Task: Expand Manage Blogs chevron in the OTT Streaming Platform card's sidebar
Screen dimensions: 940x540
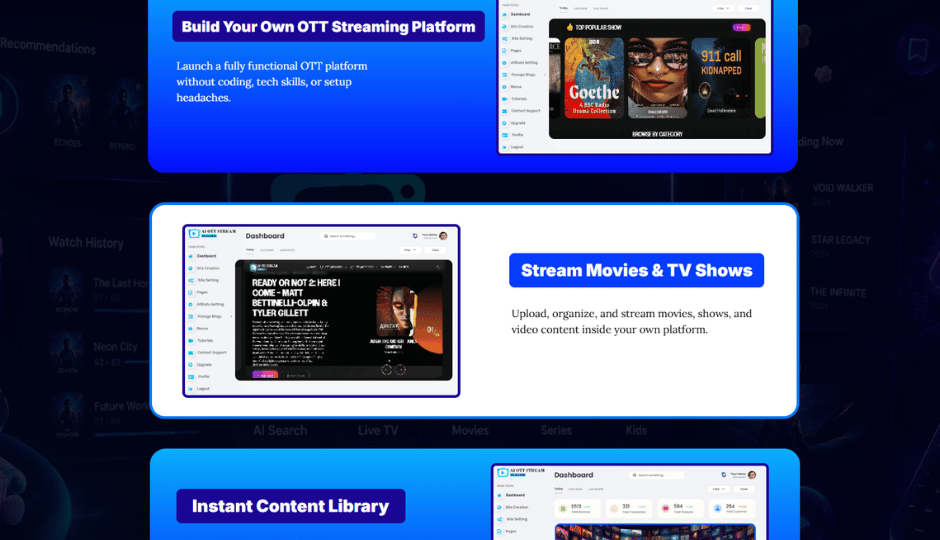Action: pyautogui.click(x=545, y=75)
